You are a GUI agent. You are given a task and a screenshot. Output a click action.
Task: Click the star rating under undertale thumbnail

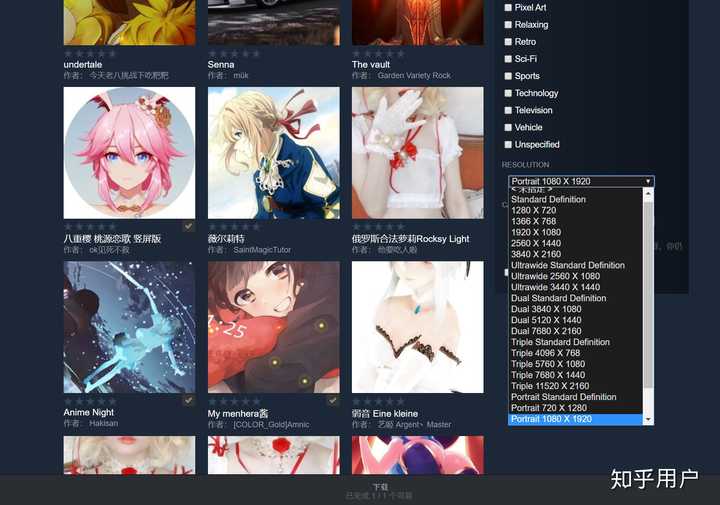(90, 54)
